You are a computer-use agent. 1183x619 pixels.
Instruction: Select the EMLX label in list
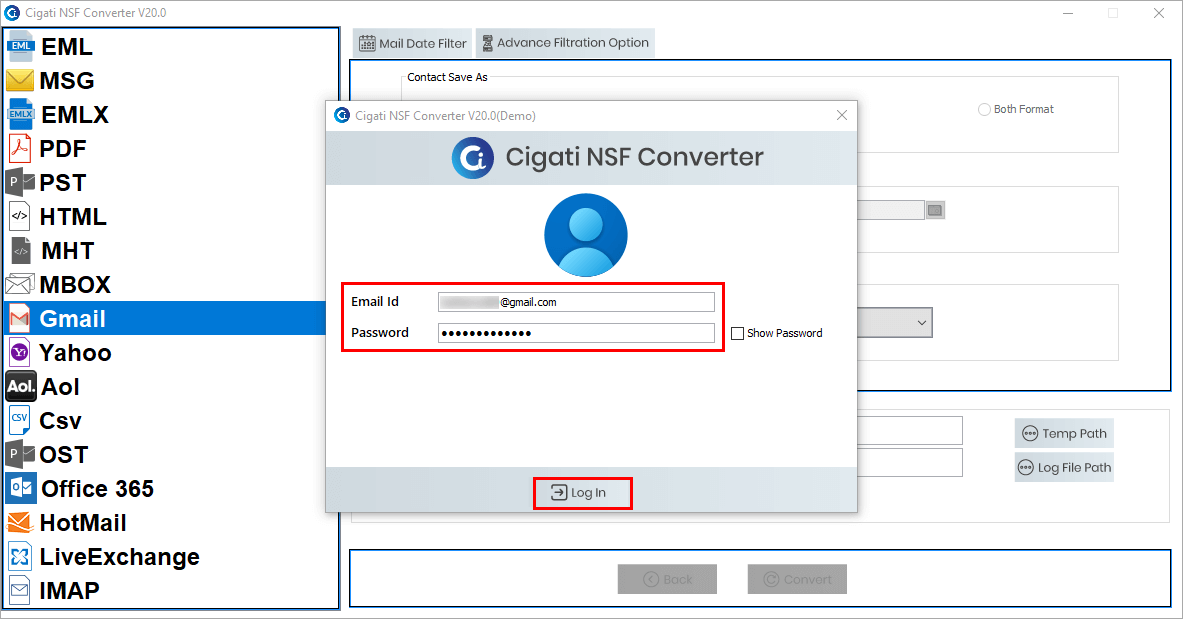click(75, 115)
